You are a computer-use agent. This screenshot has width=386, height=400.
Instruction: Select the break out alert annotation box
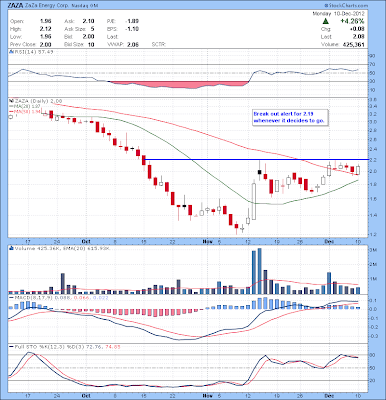click(x=289, y=117)
